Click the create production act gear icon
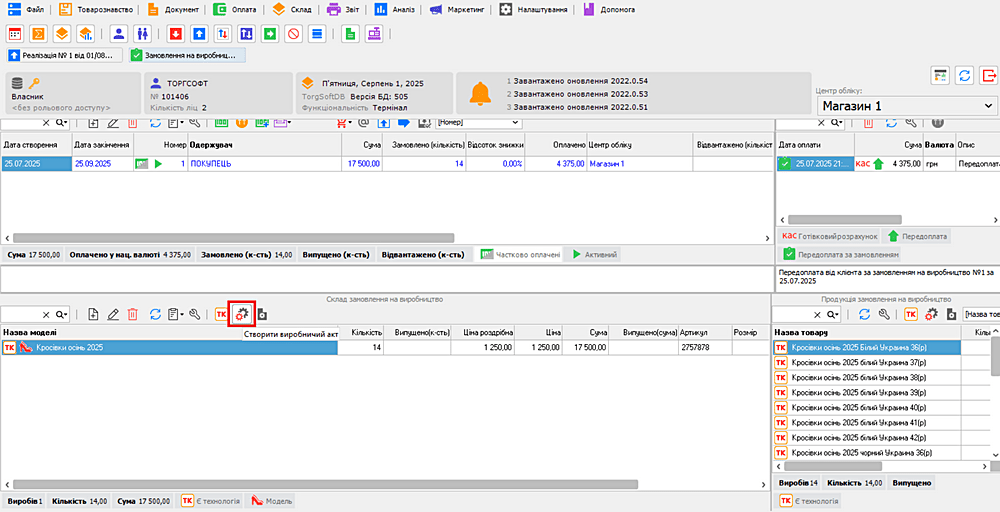 (x=241, y=314)
